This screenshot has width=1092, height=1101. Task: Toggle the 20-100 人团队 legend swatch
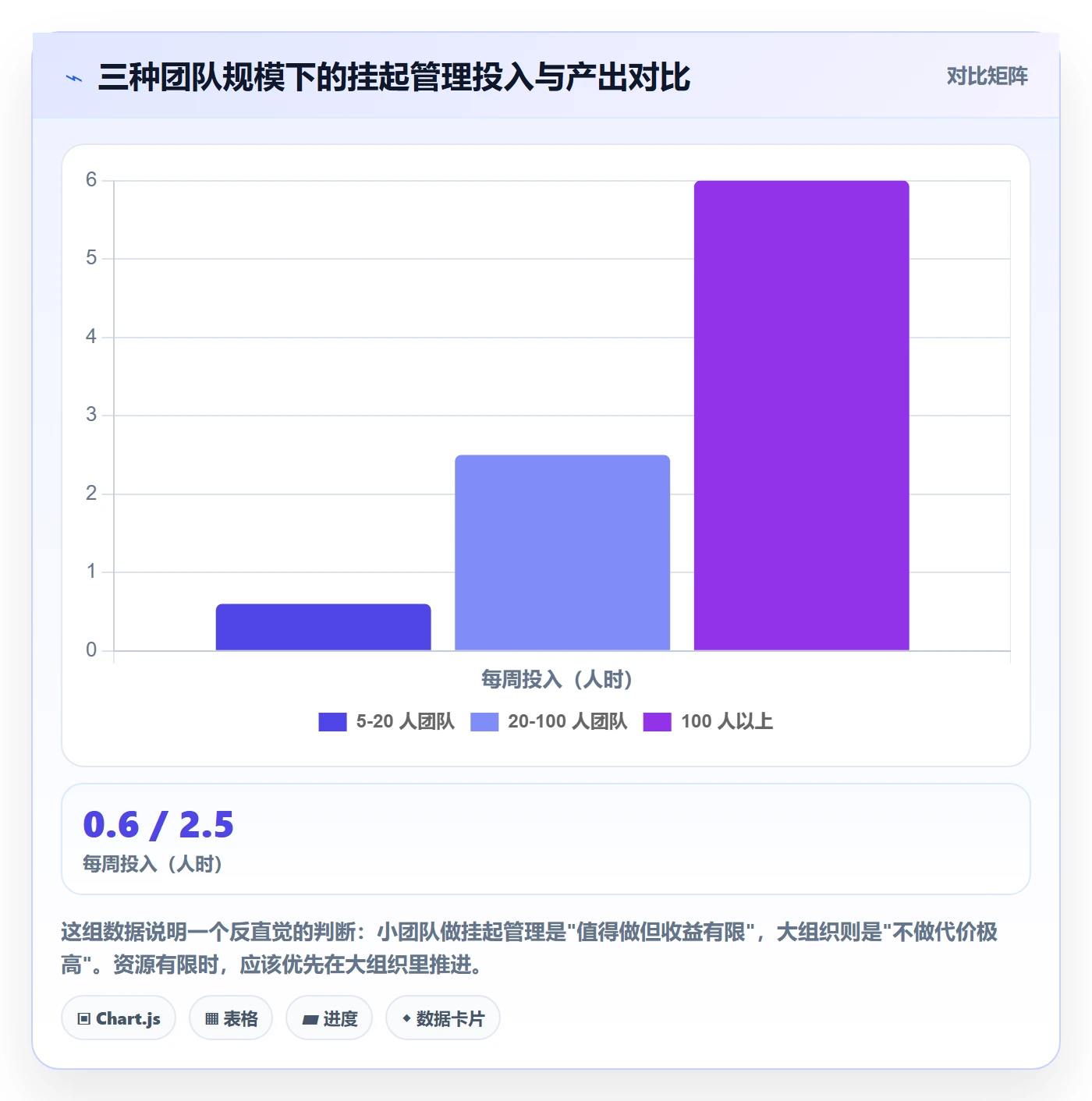tap(484, 722)
